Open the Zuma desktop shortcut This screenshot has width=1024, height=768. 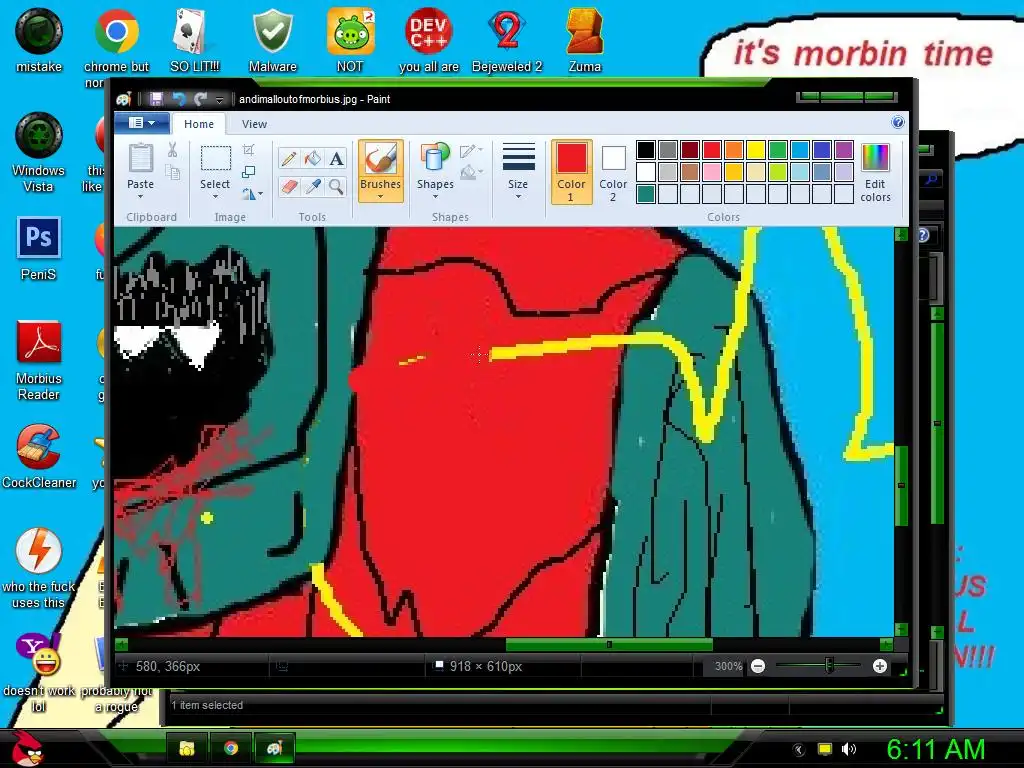point(584,39)
